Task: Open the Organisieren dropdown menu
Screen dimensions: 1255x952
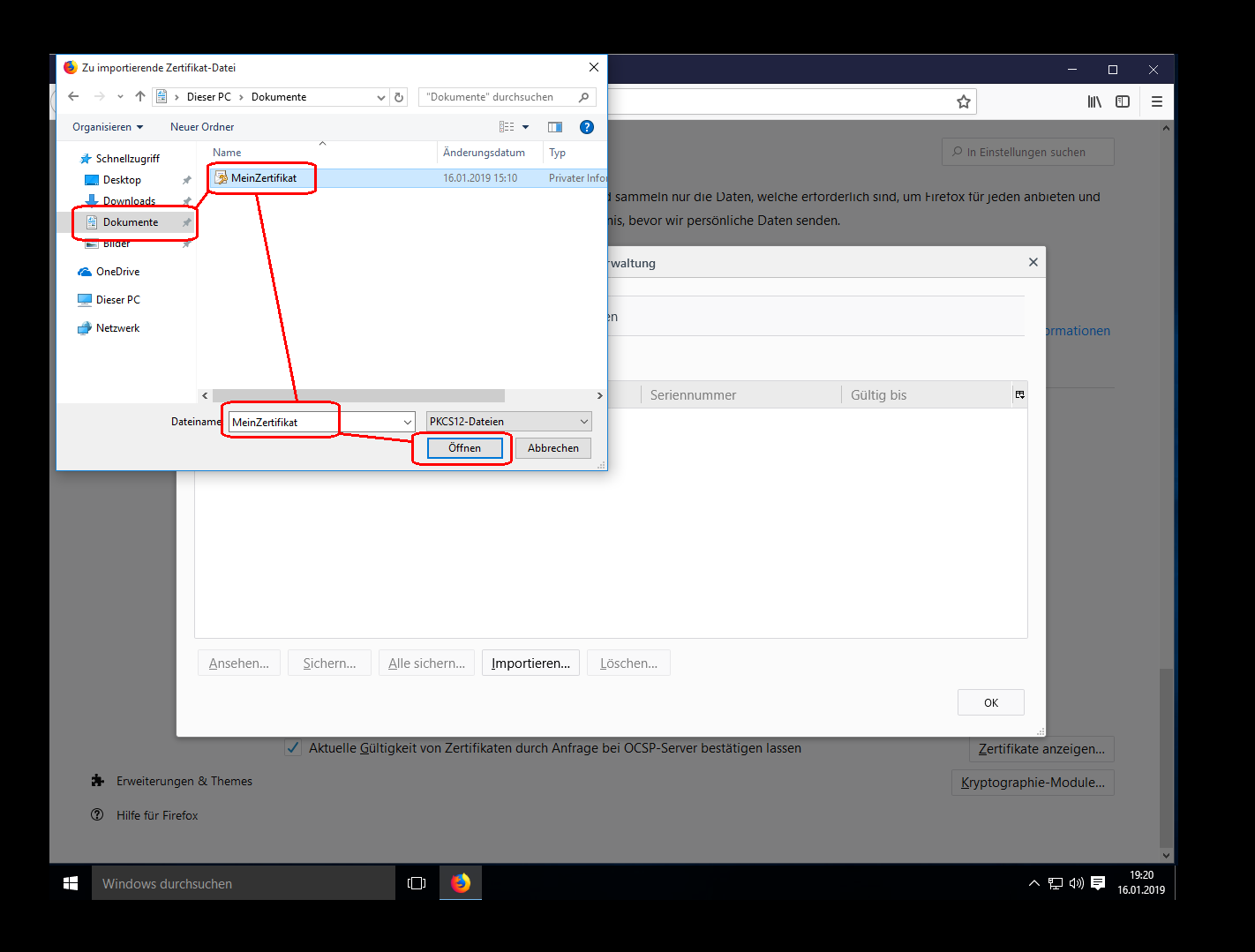Action: tap(108, 127)
